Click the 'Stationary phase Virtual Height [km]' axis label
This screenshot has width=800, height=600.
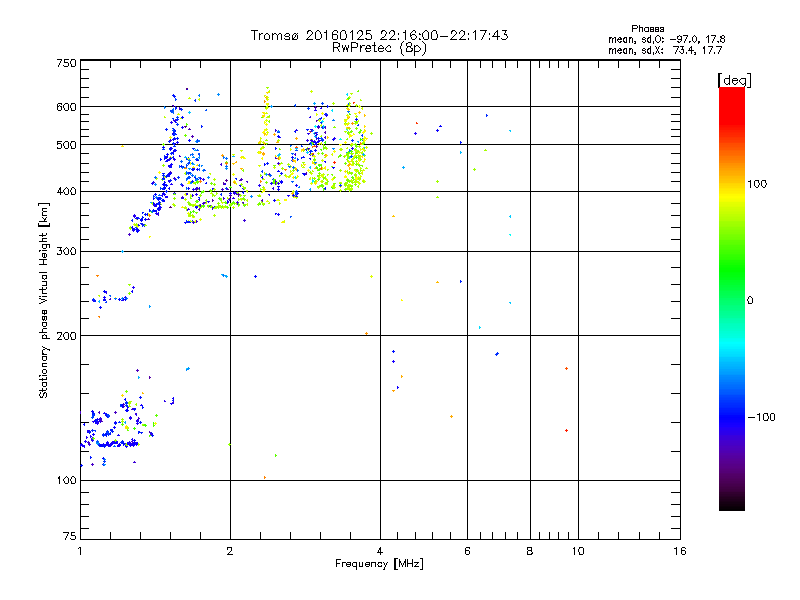[44, 300]
